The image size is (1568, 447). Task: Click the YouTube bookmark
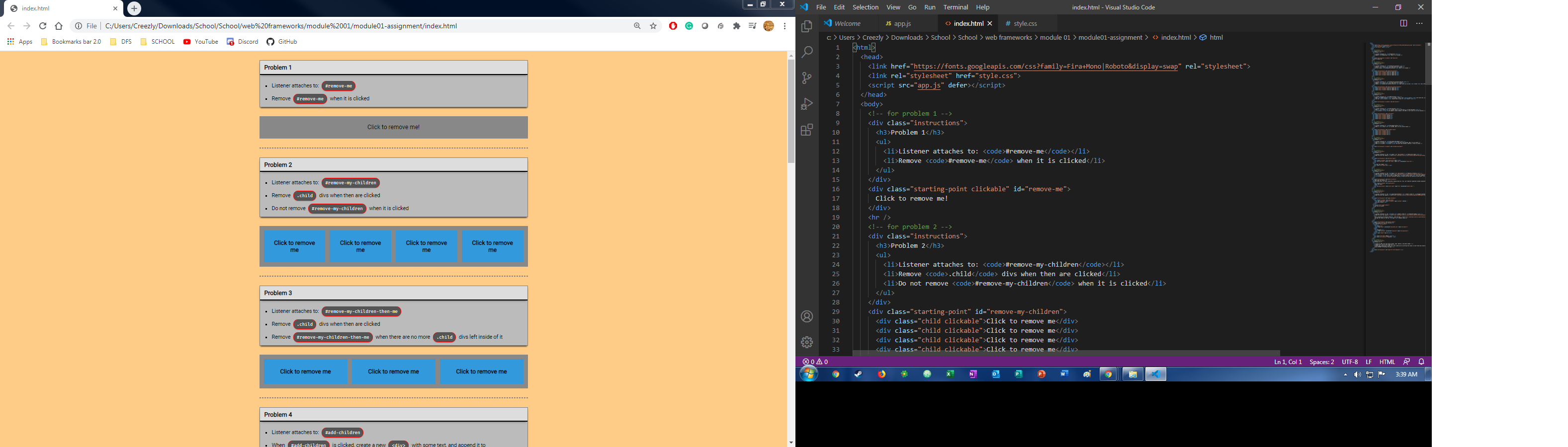click(x=200, y=42)
